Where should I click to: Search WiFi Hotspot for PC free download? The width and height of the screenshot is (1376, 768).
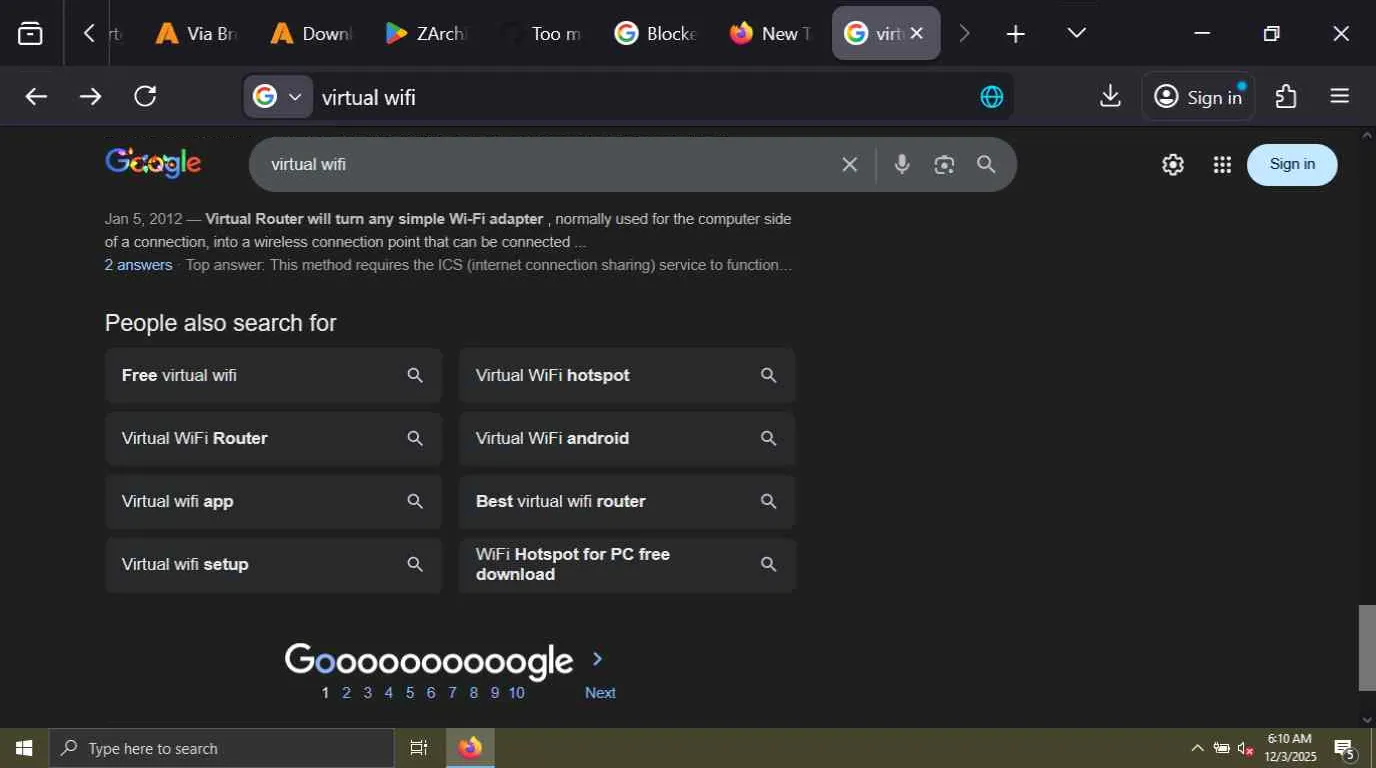click(x=627, y=564)
